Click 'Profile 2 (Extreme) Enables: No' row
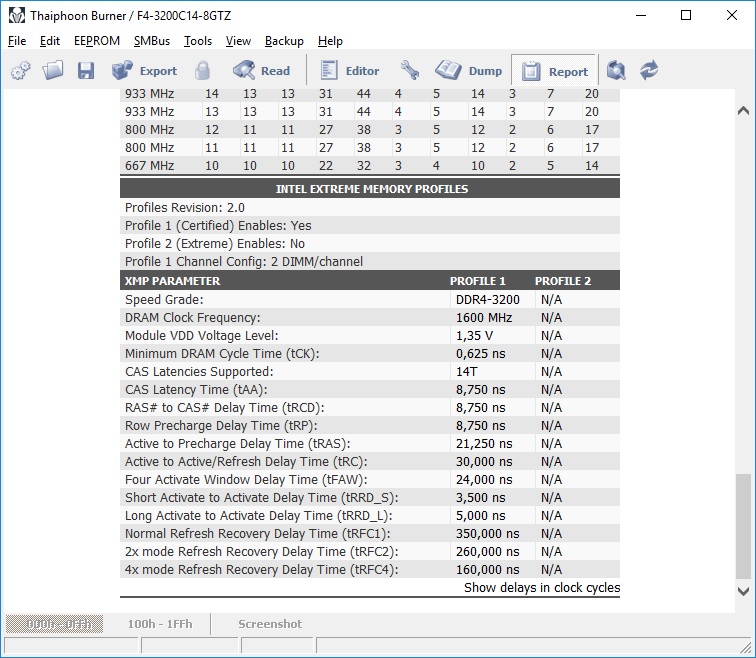This screenshot has width=756, height=658. click(x=370, y=243)
